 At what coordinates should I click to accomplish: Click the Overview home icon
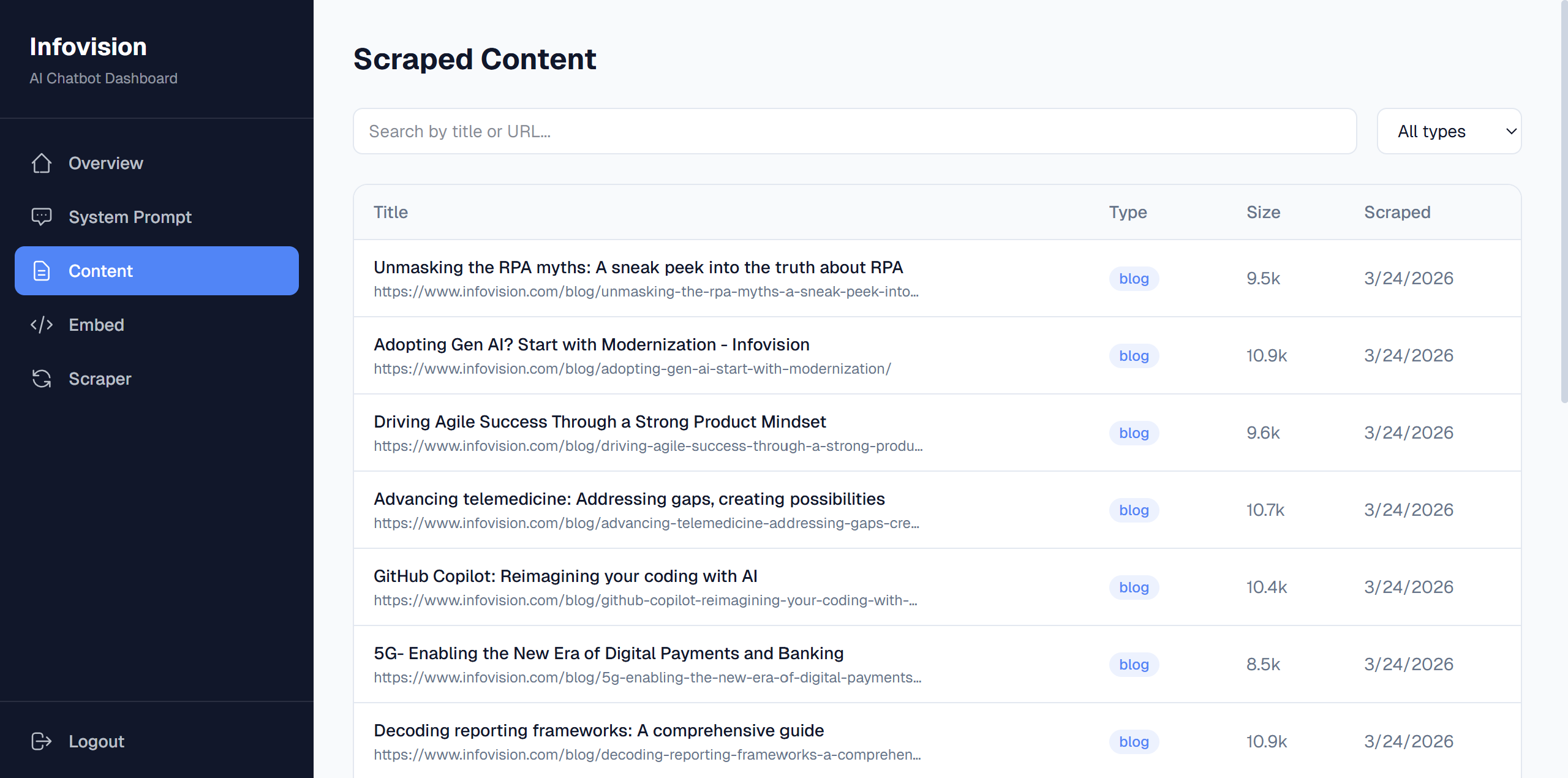pos(42,163)
